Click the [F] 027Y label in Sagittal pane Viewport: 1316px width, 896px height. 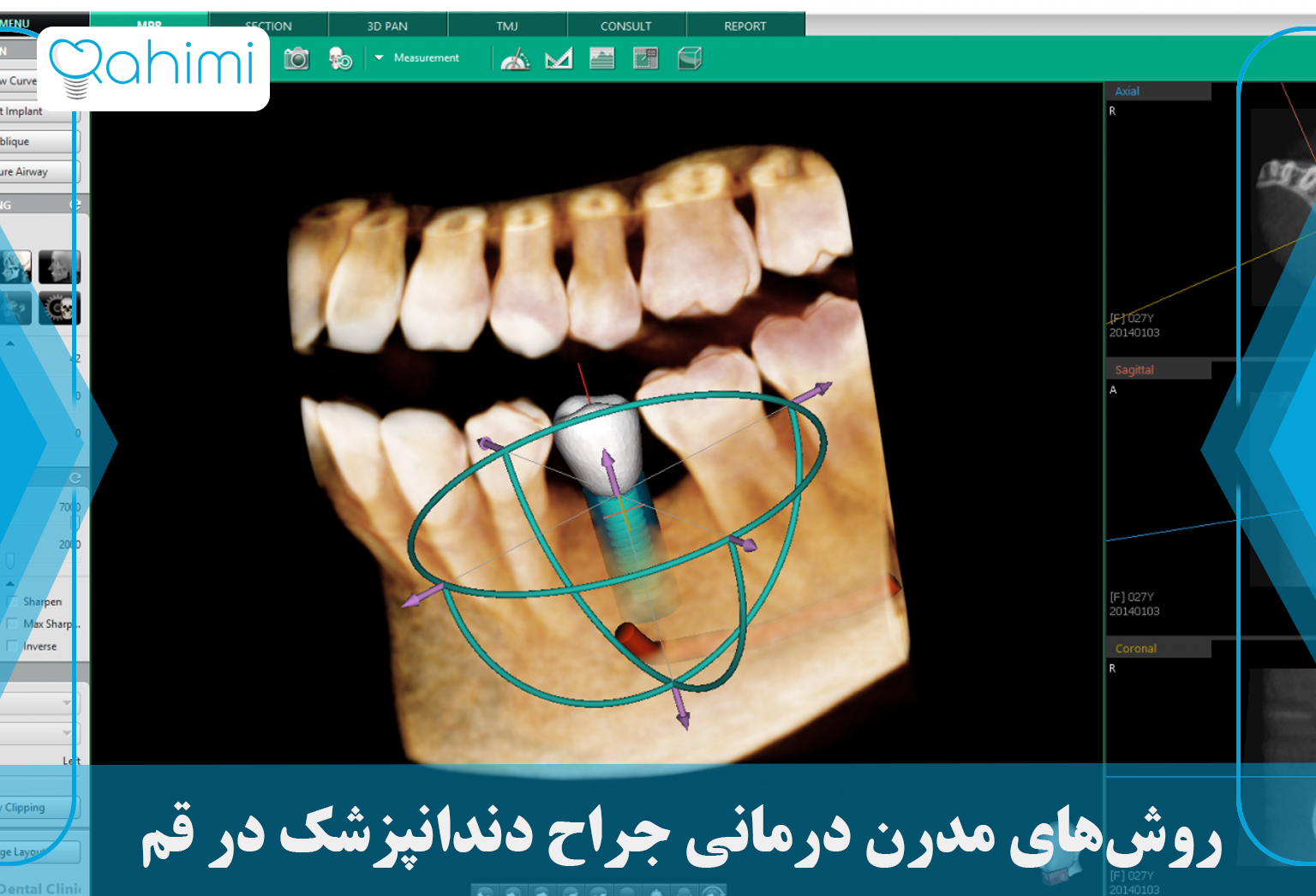[1132, 596]
